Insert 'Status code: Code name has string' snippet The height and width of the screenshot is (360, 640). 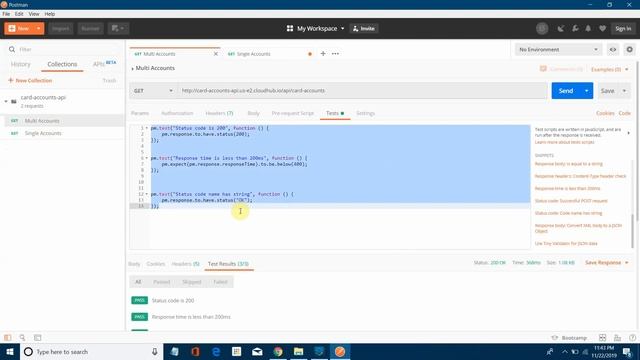(568, 213)
